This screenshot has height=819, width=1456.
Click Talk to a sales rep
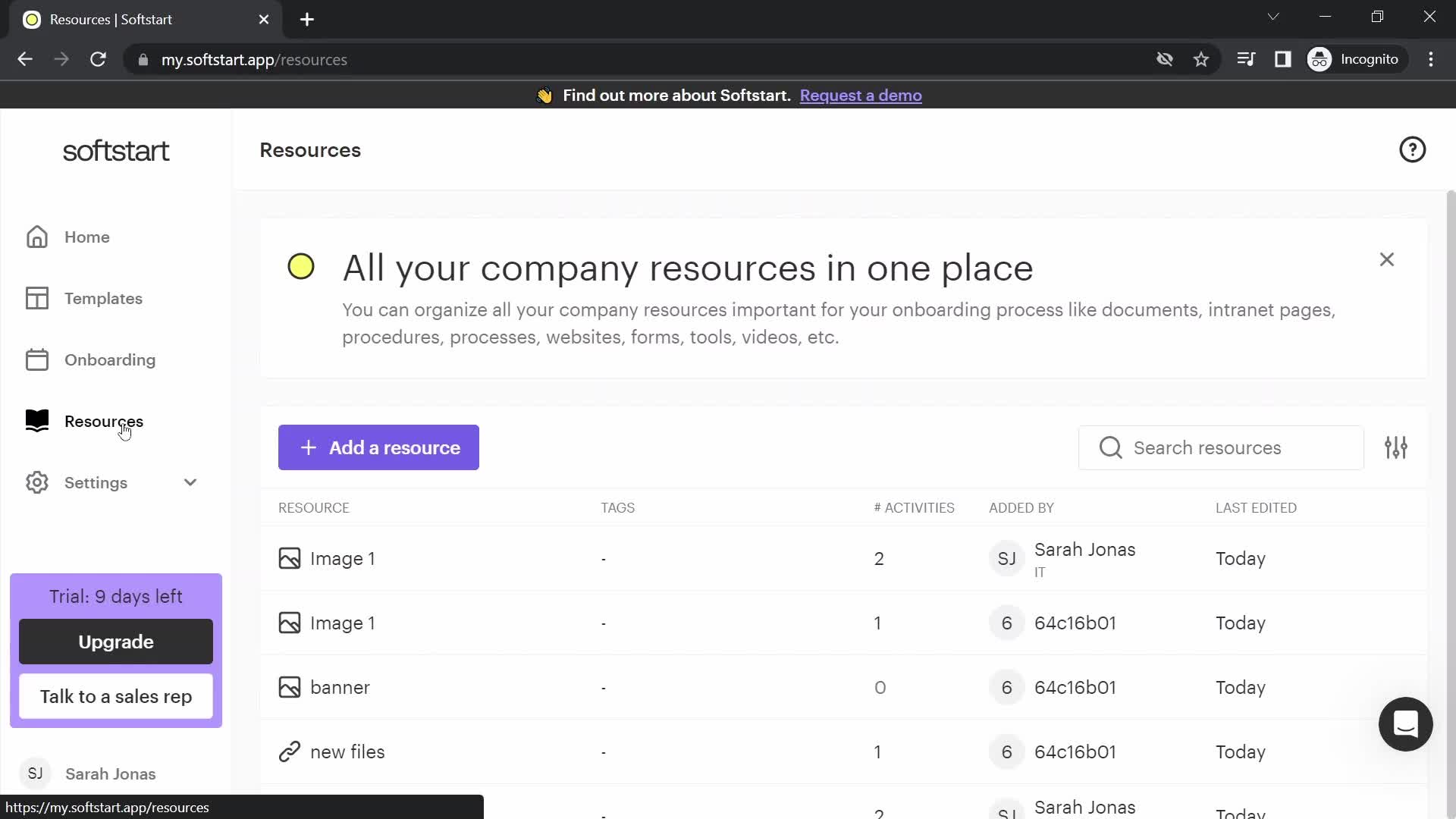(116, 696)
